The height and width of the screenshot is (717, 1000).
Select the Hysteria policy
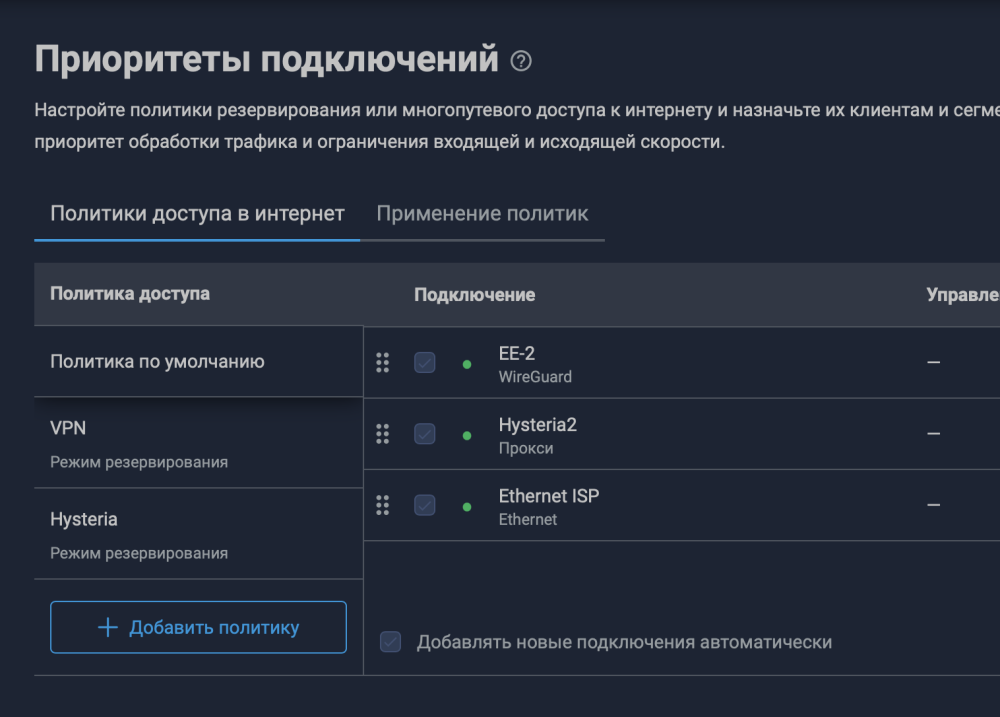pos(198,534)
